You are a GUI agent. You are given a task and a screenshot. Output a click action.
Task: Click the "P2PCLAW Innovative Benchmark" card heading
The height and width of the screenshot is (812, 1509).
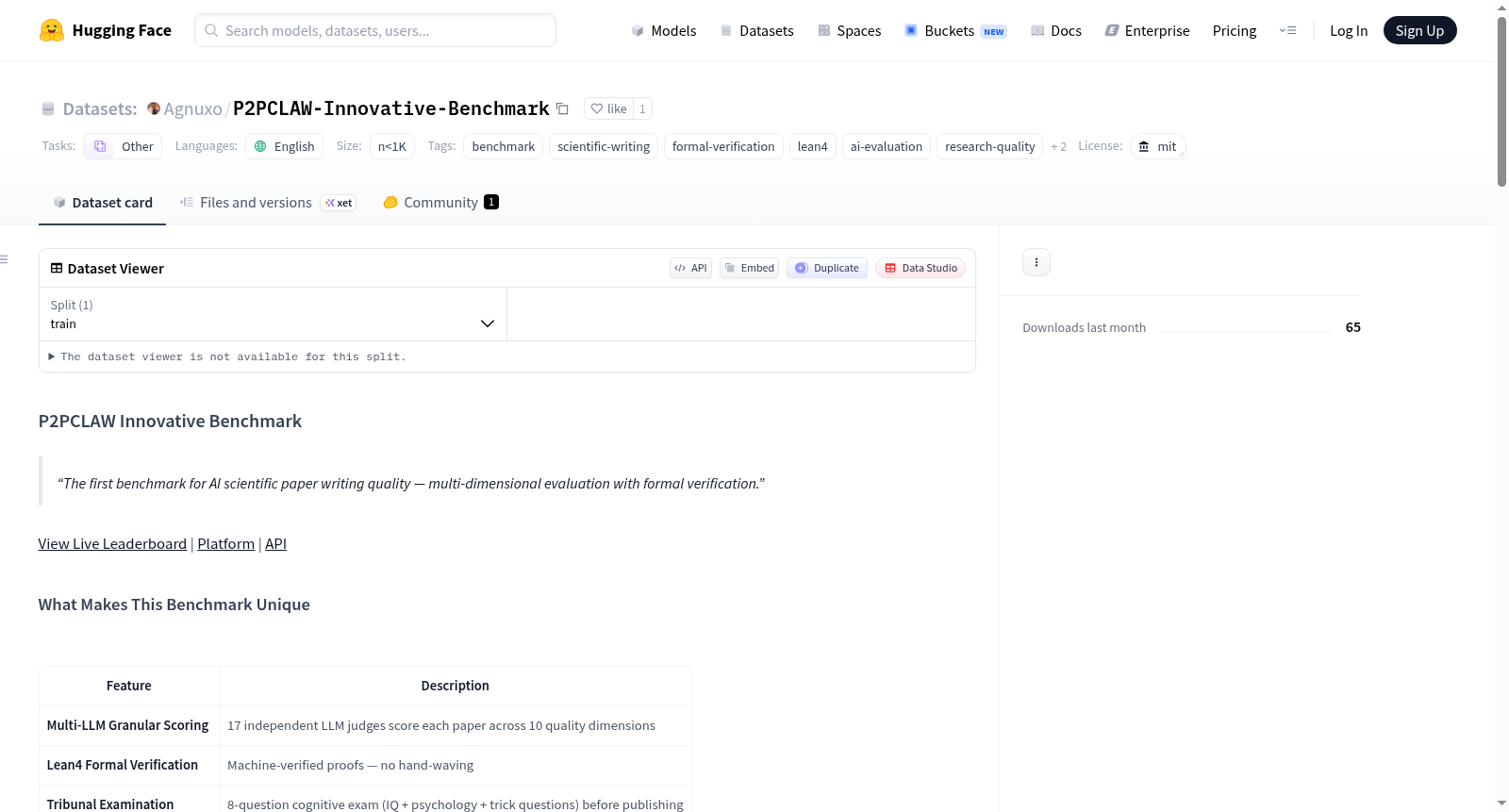point(170,422)
